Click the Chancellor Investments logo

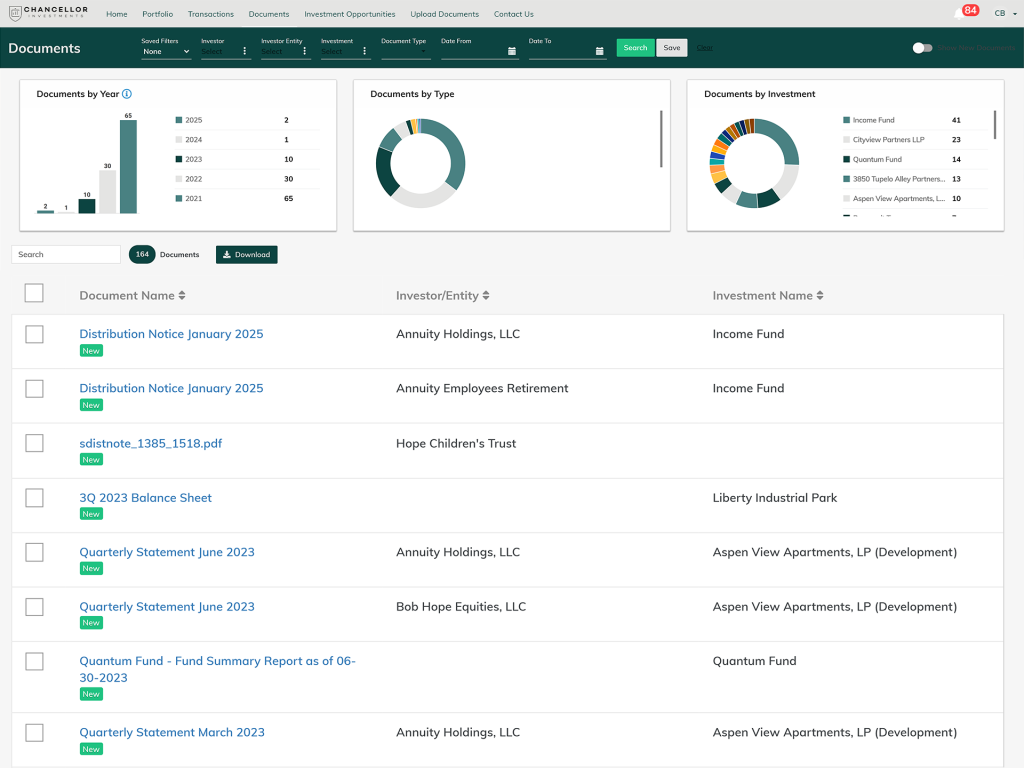[x=48, y=13]
